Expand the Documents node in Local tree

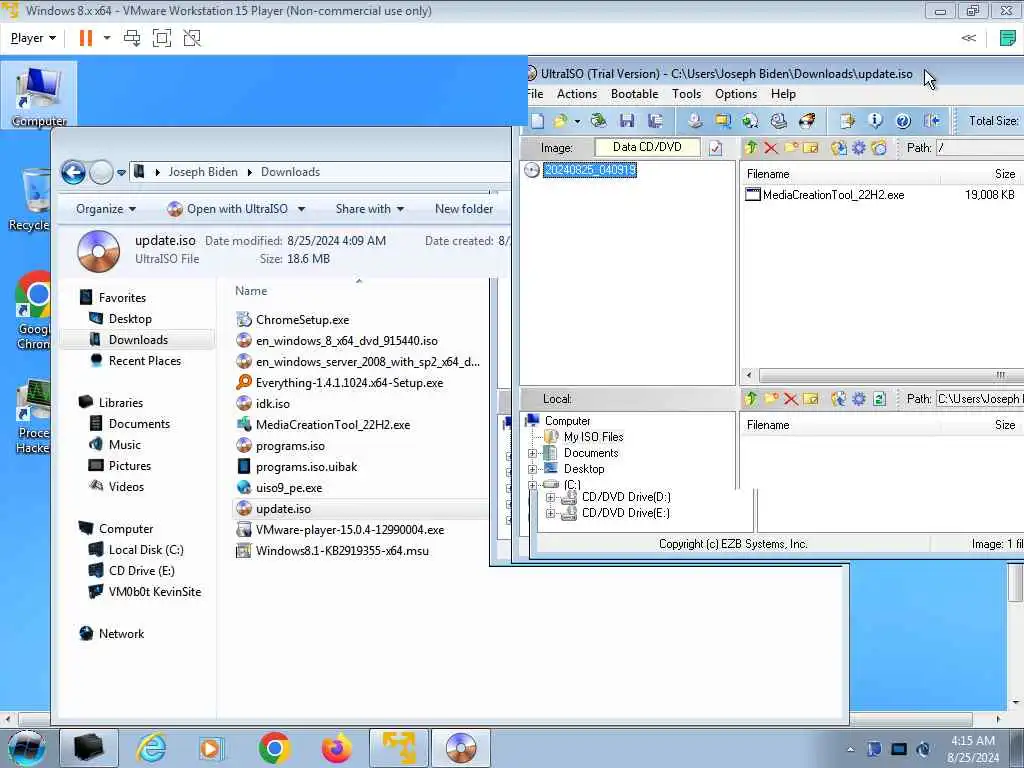point(532,453)
